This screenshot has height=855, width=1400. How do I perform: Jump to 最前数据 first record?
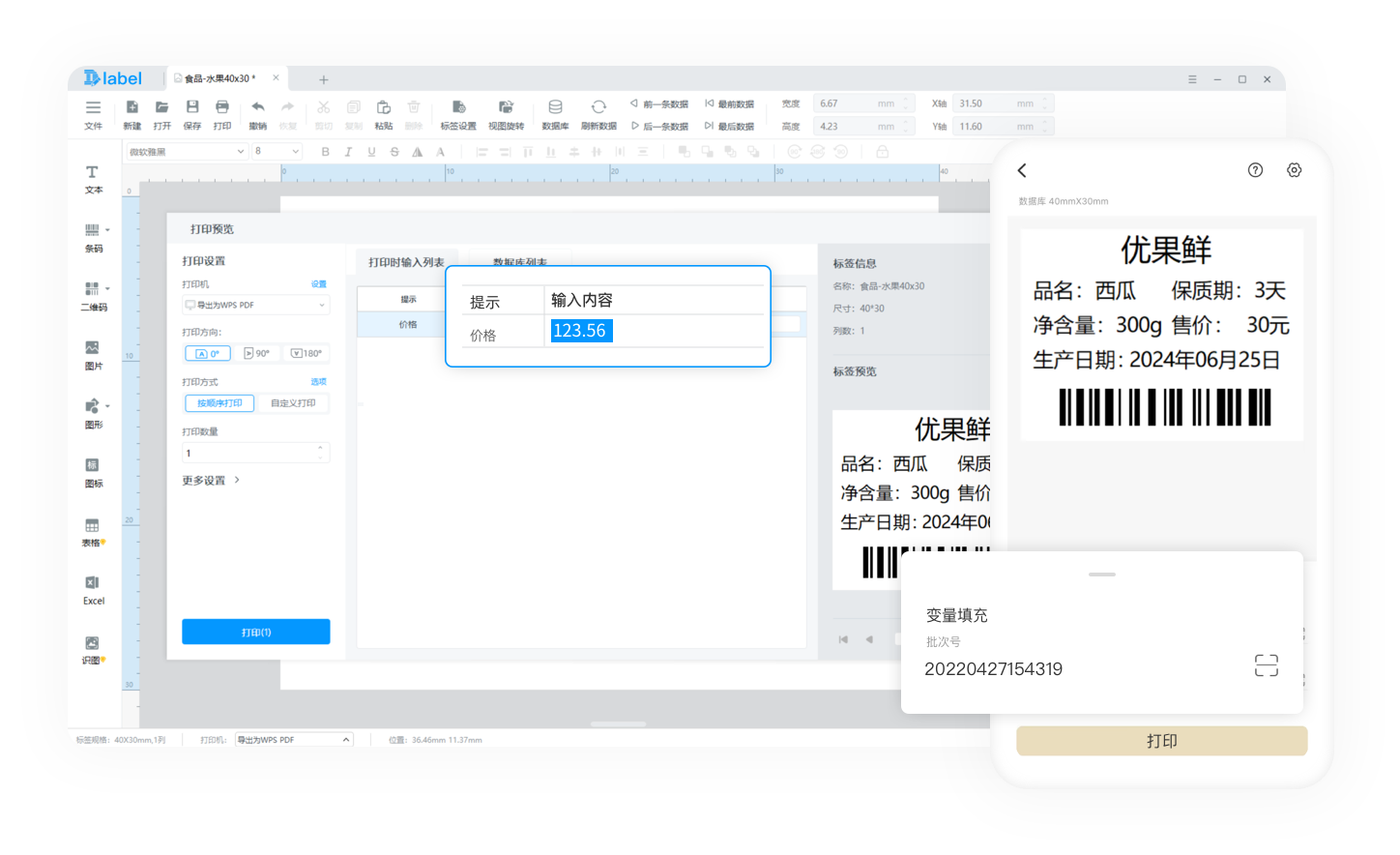coord(729,103)
